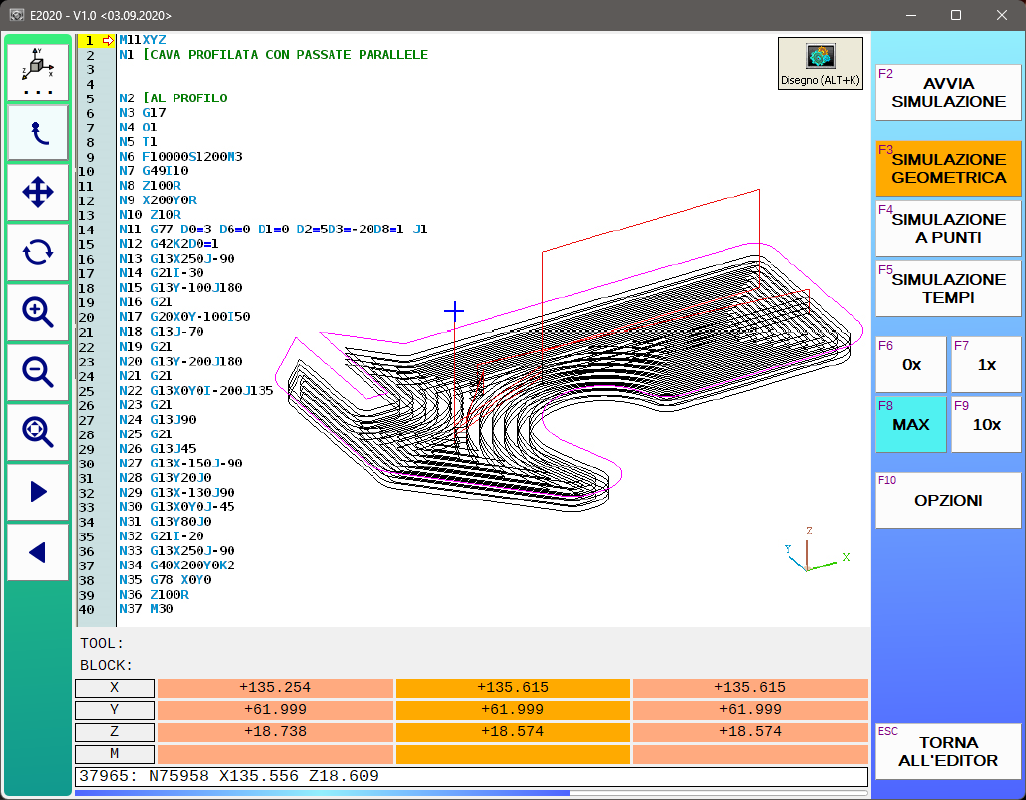The height and width of the screenshot is (800, 1026).
Task: Click TORNA ALL'EDITOR
Action: pyautogui.click(x=947, y=750)
